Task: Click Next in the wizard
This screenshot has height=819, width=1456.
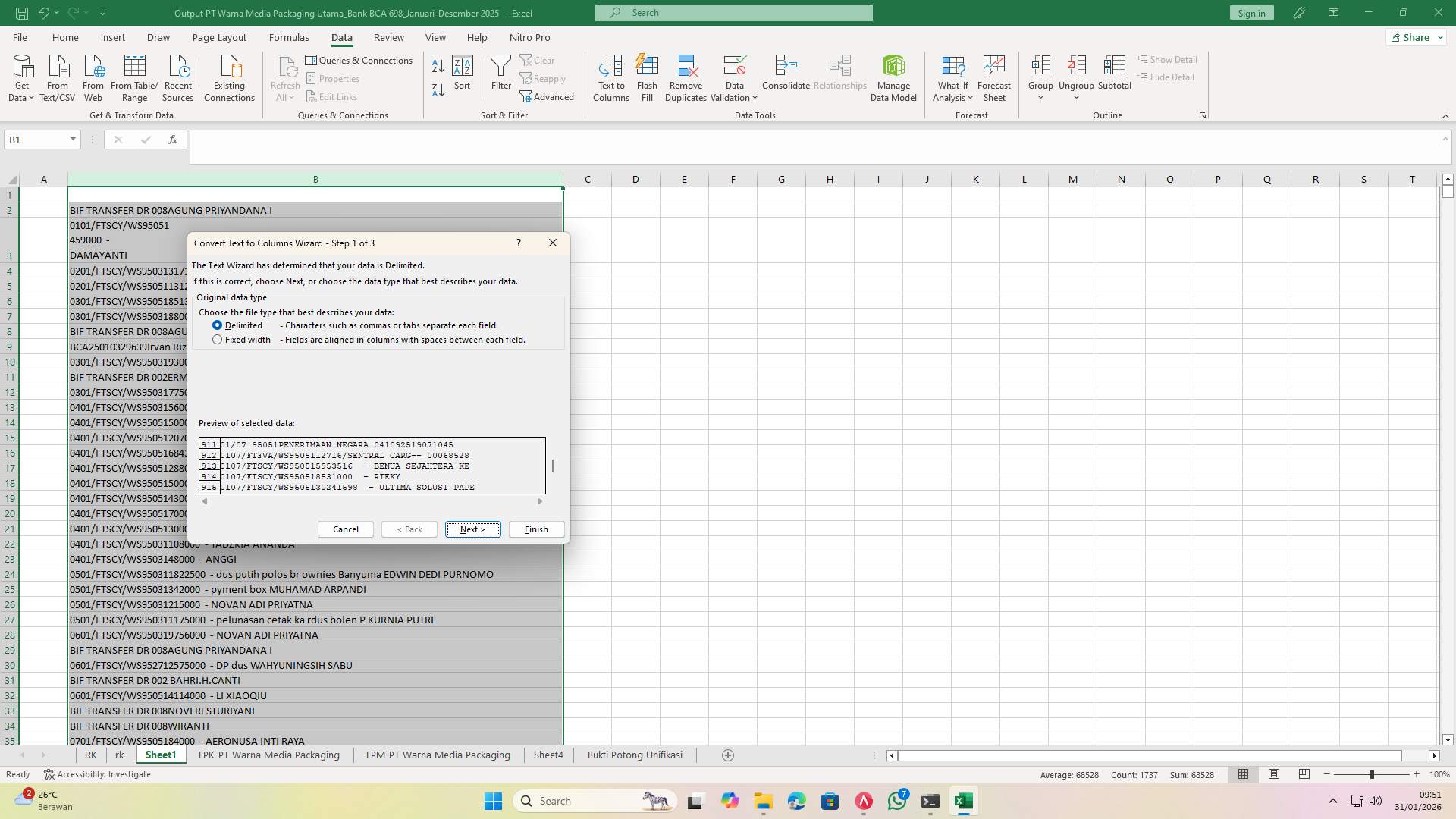Action: pos(472,529)
